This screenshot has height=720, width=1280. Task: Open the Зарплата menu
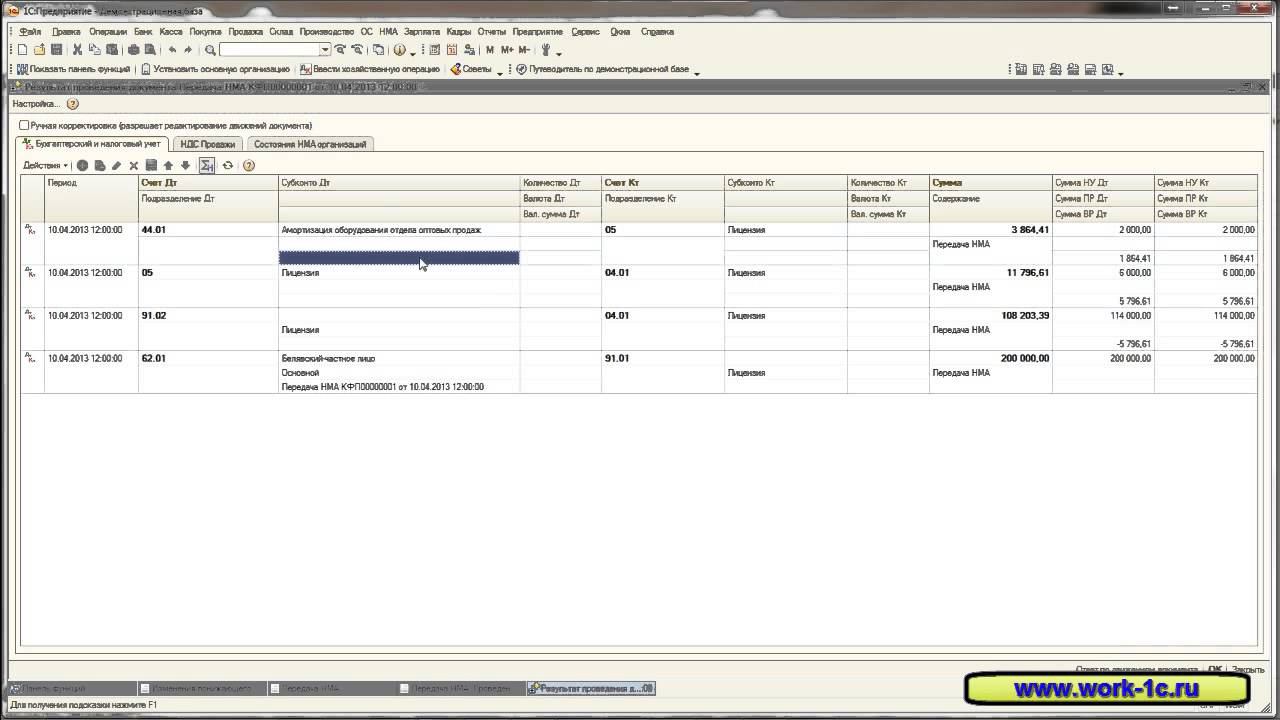pos(422,31)
